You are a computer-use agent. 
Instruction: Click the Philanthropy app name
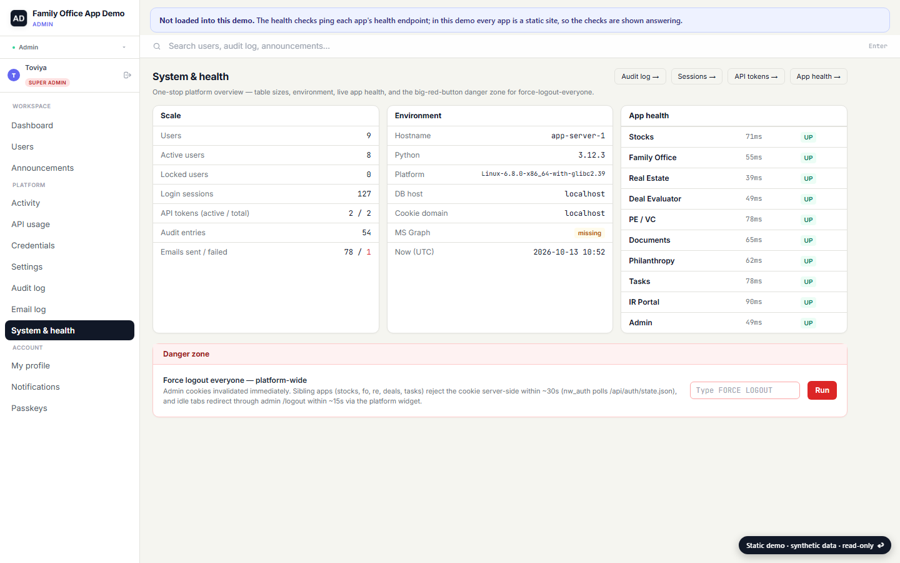pyautogui.click(x=651, y=261)
